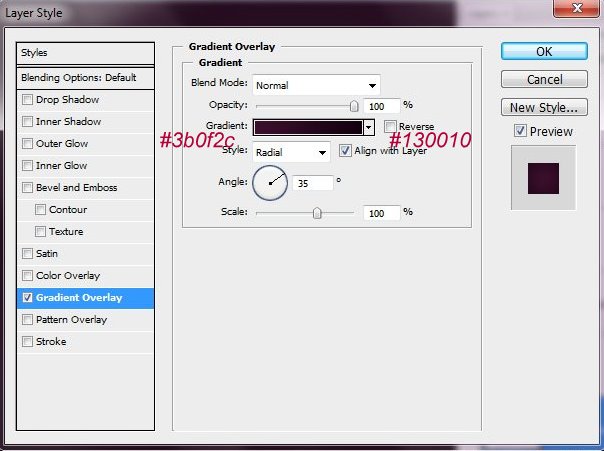The width and height of the screenshot is (604, 451).
Task: Click the Opacity slider handle
Action: tap(354, 105)
